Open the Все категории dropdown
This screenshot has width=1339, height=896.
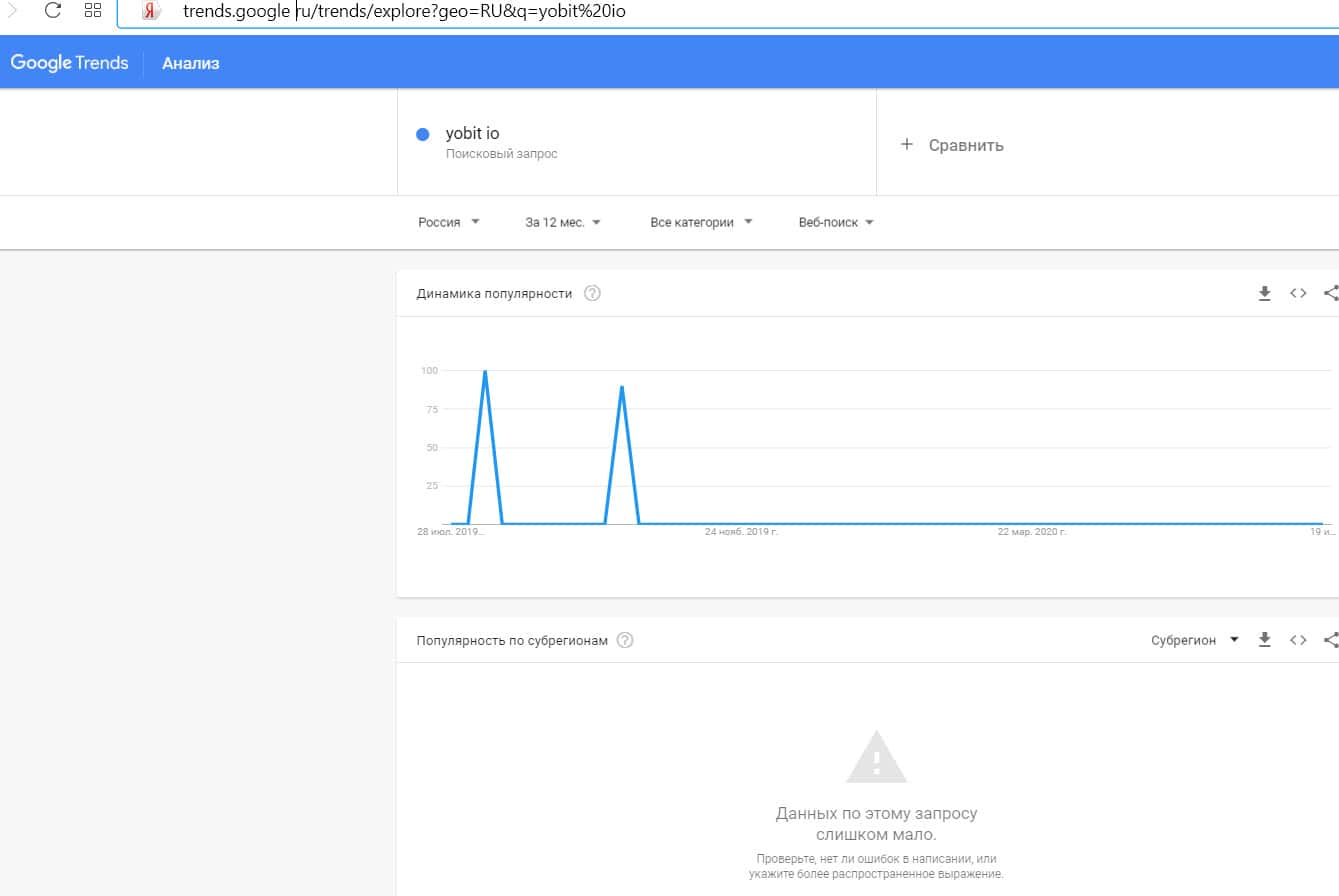pos(701,222)
